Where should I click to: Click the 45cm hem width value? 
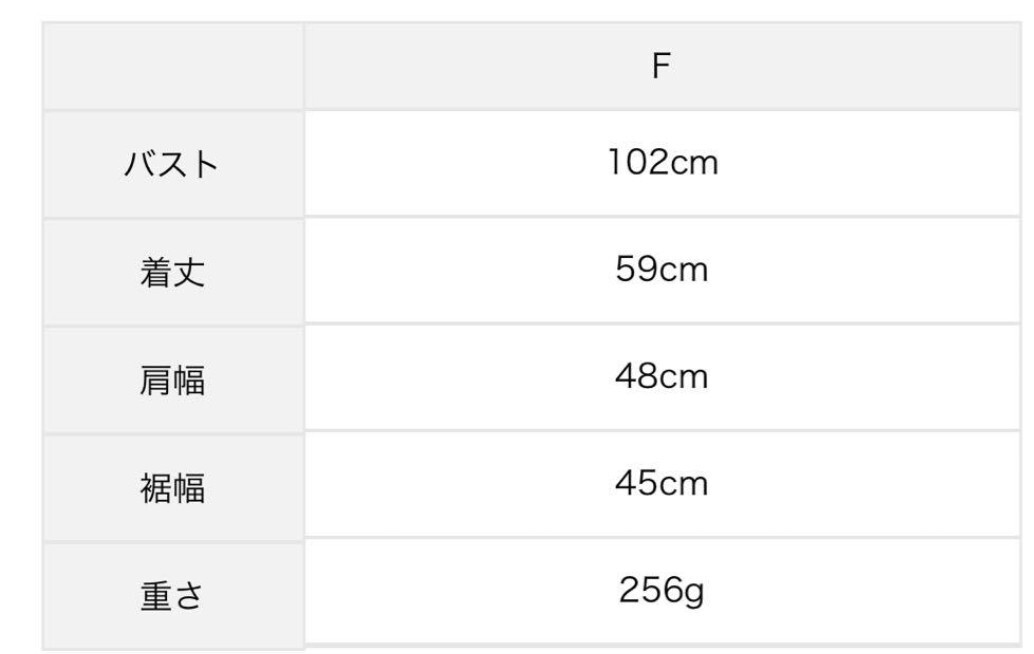coord(660,484)
